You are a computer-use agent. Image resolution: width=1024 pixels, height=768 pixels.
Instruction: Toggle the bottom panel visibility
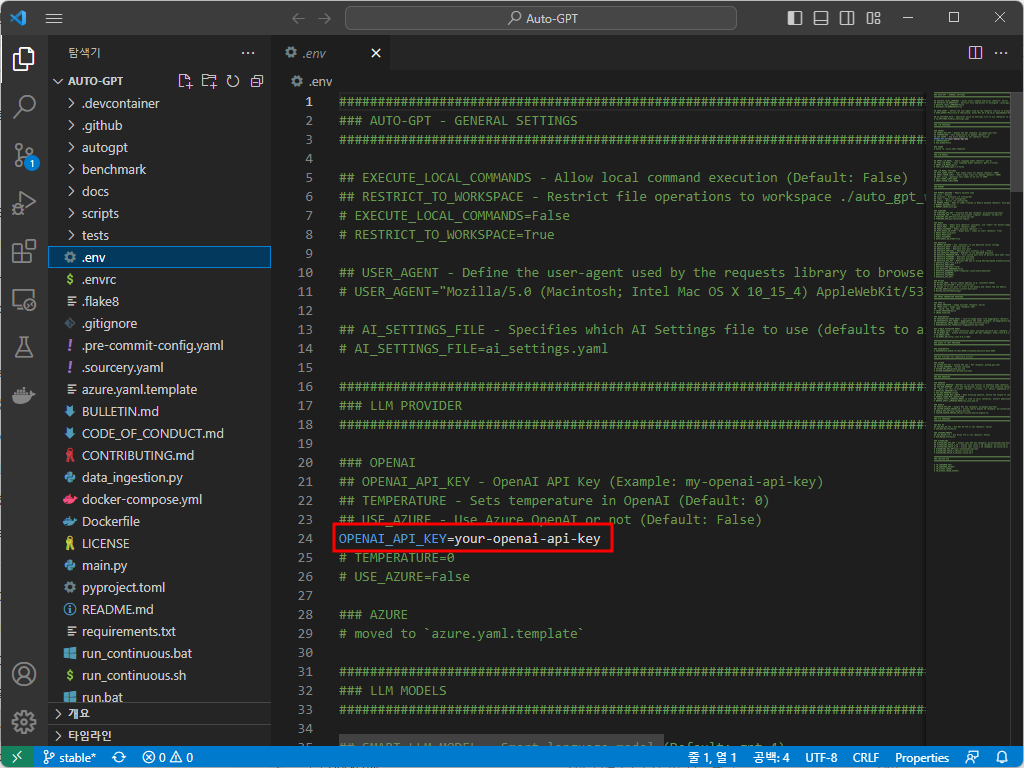pyautogui.click(x=821, y=18)
